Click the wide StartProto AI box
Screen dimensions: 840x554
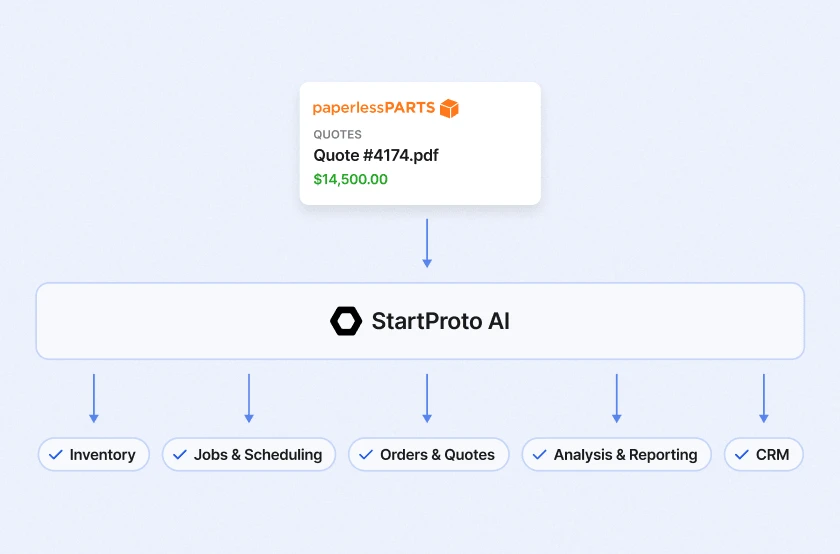point(420,321)
